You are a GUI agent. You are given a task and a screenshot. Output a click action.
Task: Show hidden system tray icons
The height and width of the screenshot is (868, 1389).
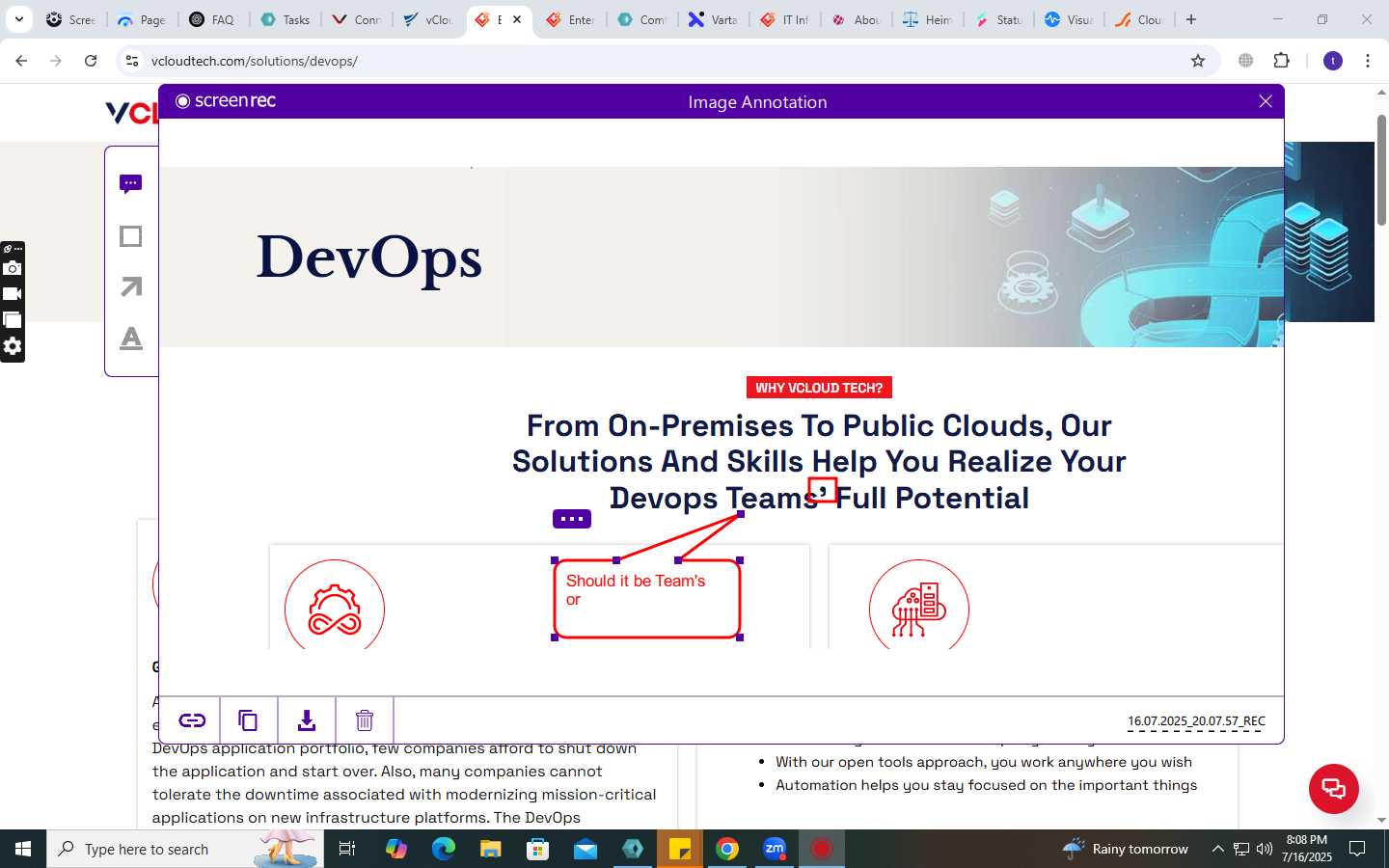[1217, 849]
